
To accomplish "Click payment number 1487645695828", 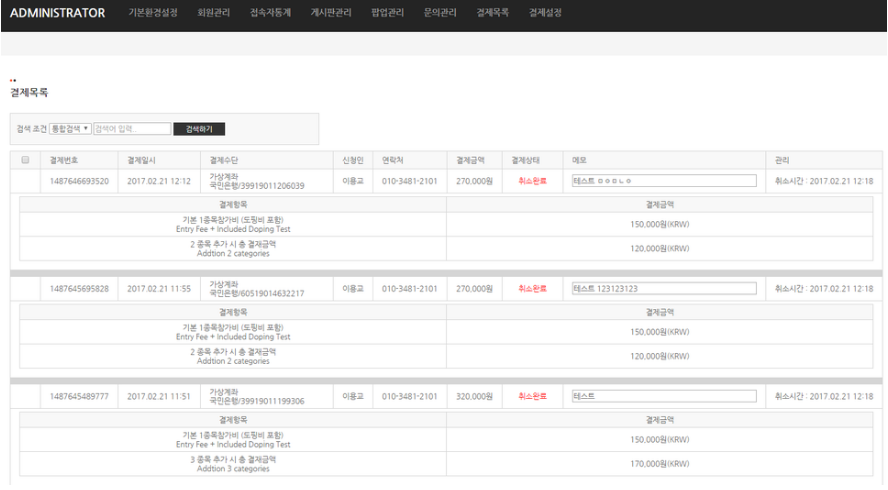I will 79,289.
